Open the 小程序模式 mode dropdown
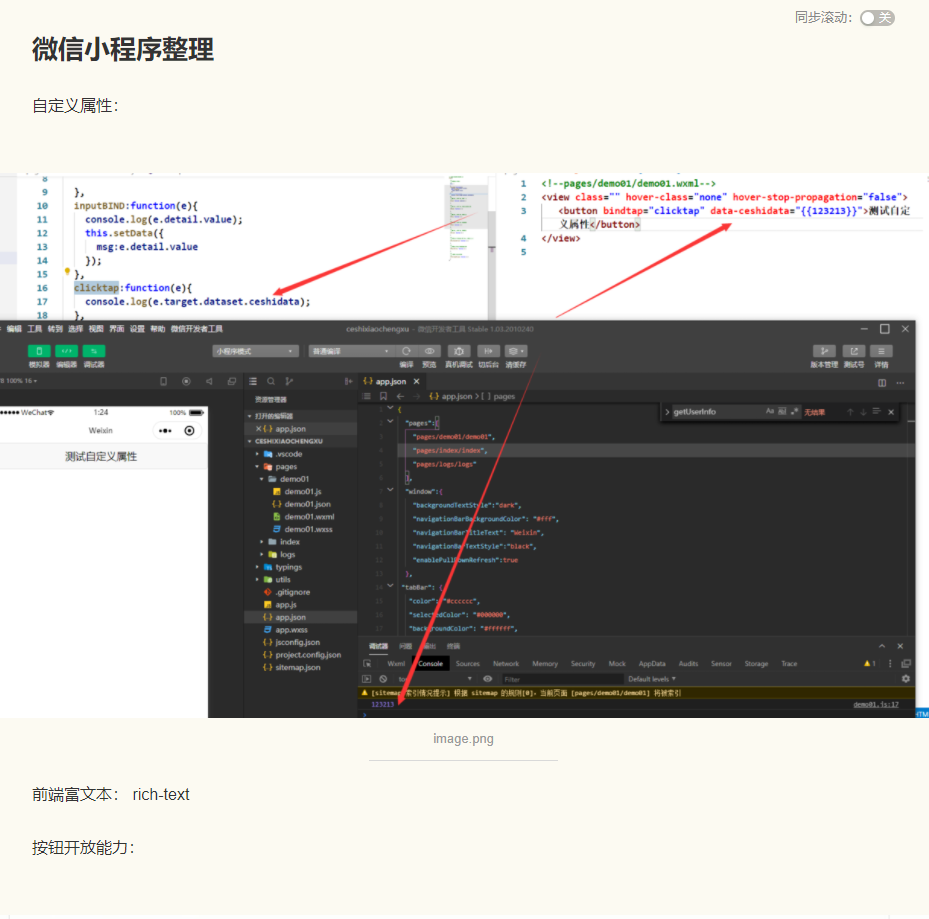This screenshot has width=929, height=919. (255, 351)
